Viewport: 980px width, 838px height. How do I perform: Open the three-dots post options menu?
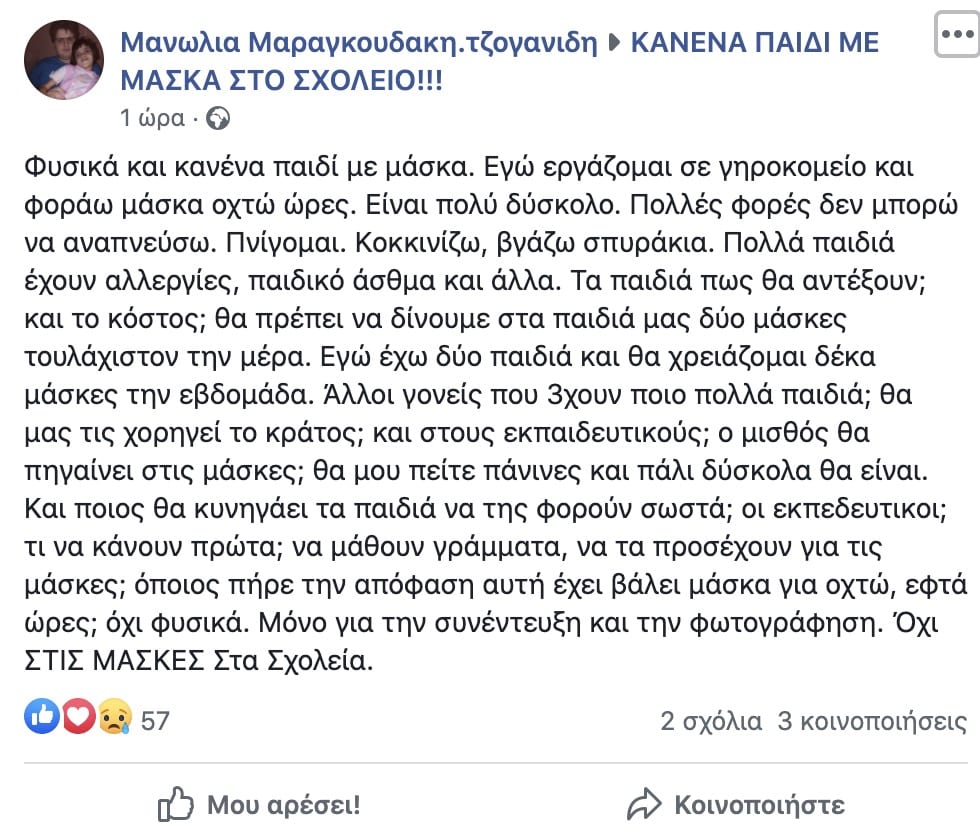(957, 34)
